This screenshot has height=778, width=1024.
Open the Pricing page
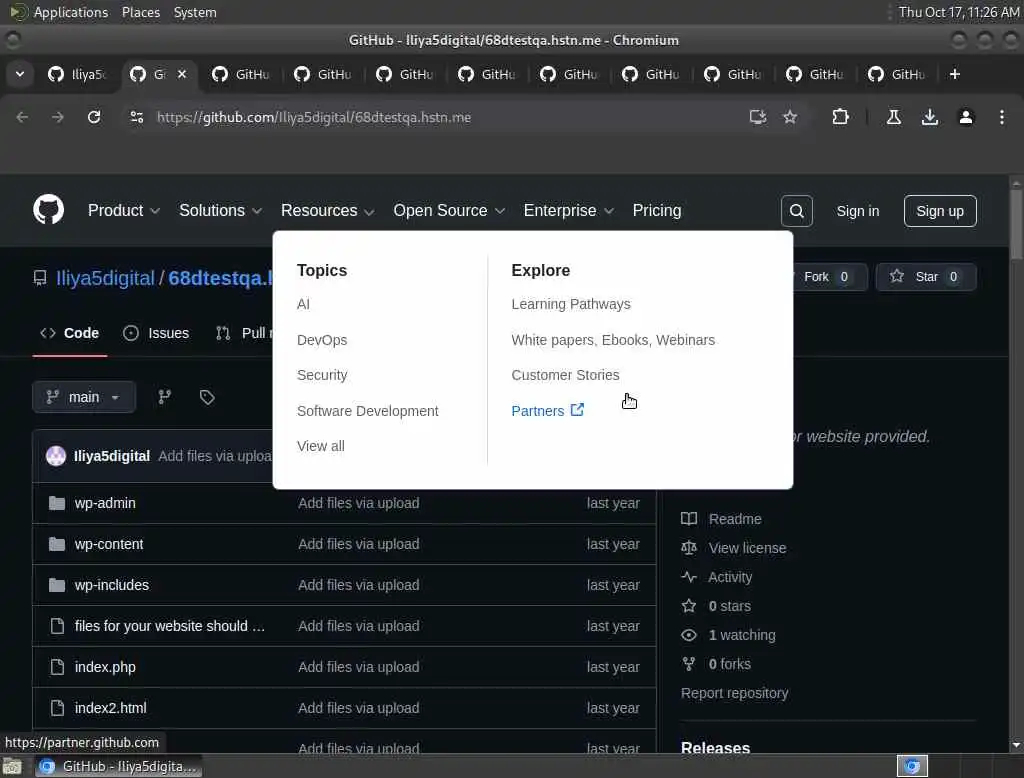click(x=656, y=210)
